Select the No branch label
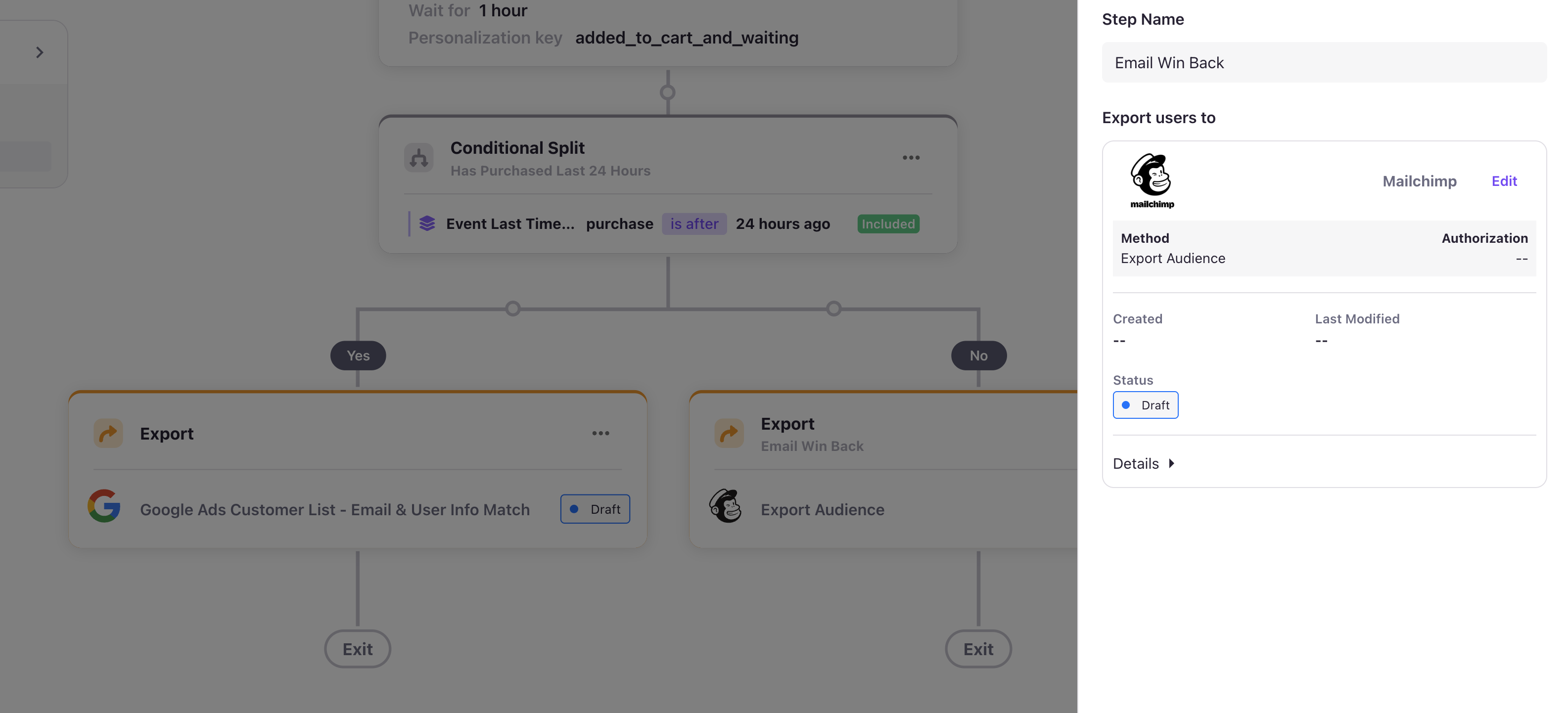Screen dimensions: 1568x713 tap(978, 356)
